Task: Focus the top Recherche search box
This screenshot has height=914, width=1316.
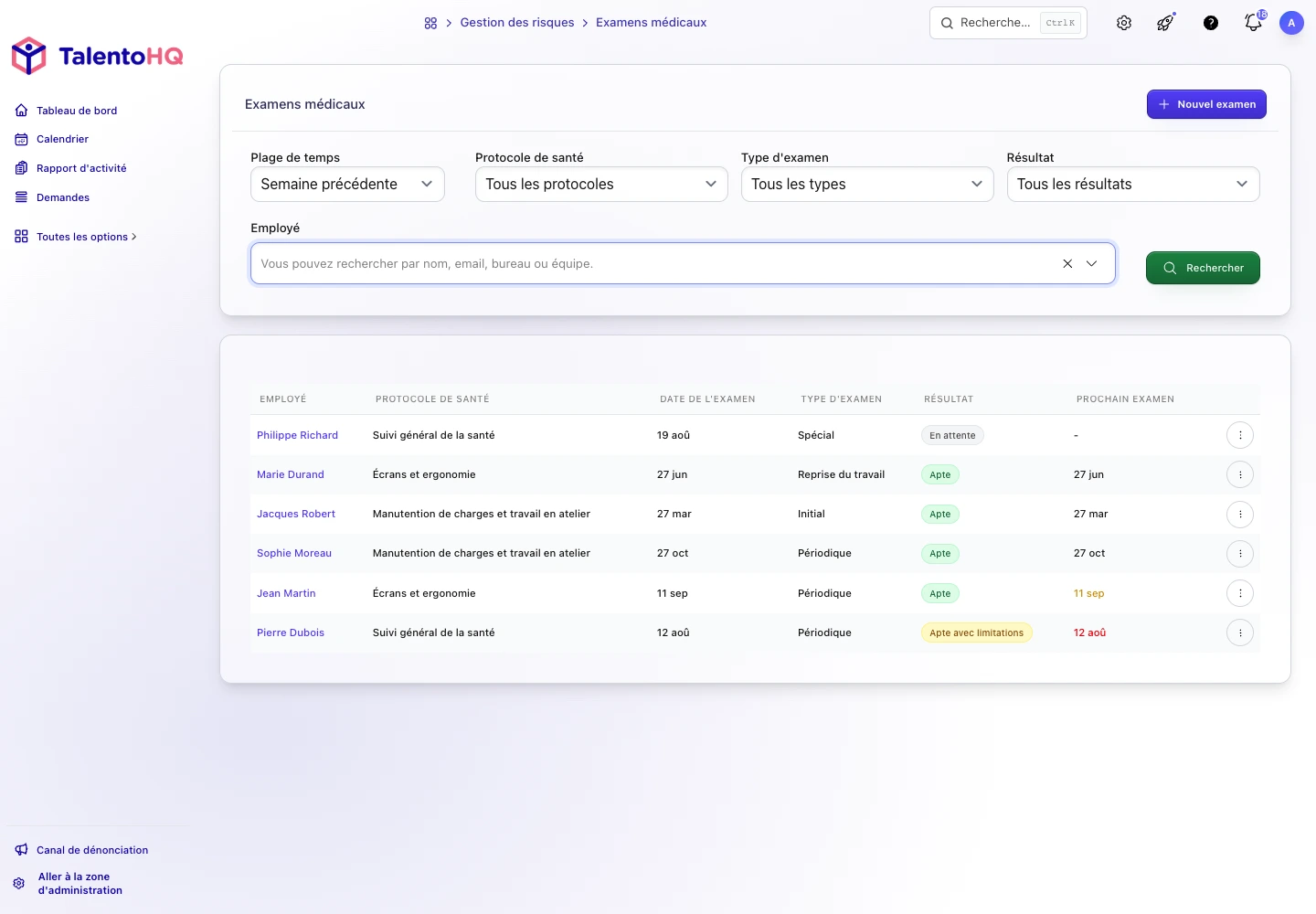Action: (x=1008, y=23)
